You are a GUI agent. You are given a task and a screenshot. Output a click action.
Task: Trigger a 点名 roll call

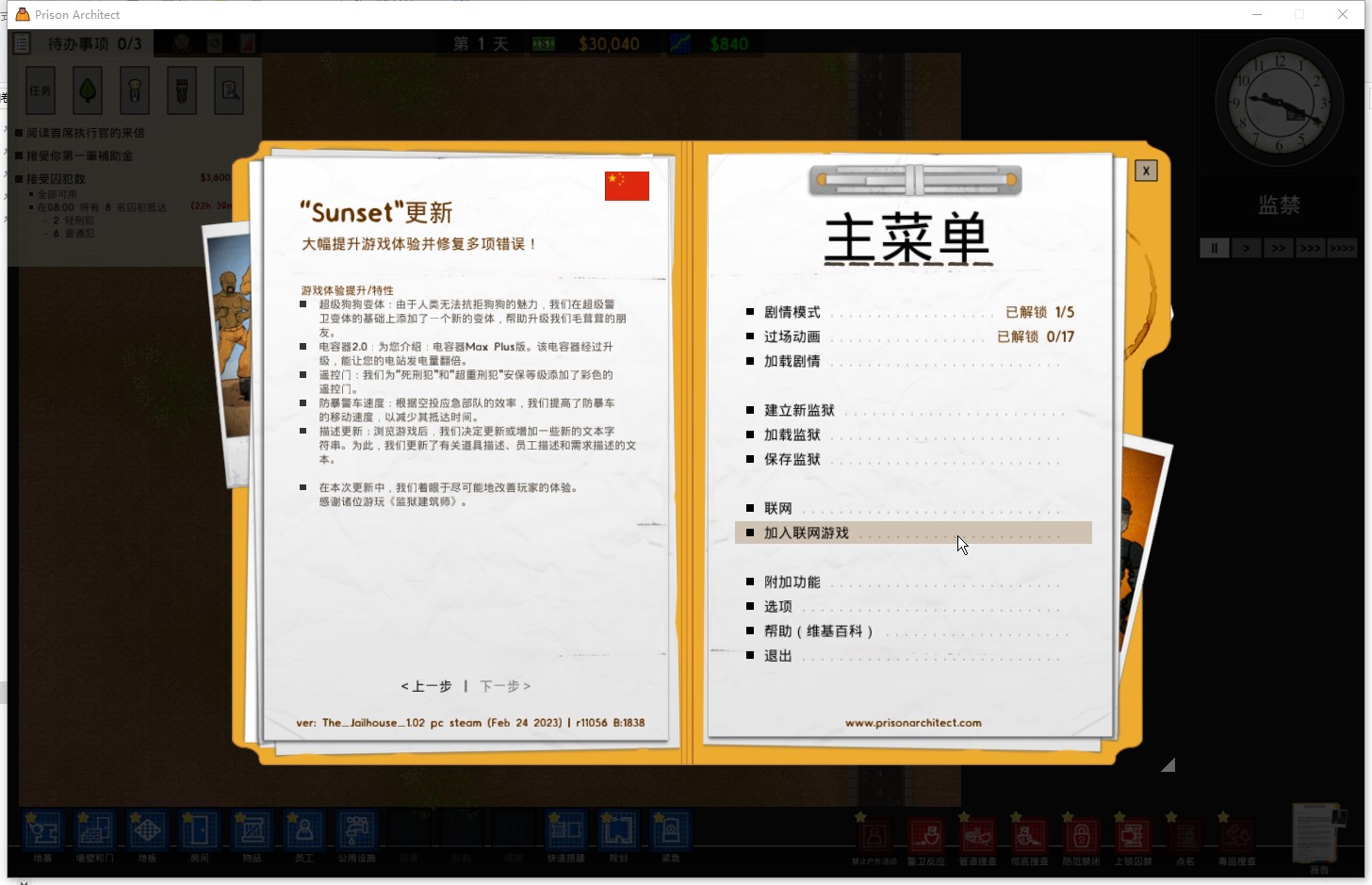[1184, 836]
